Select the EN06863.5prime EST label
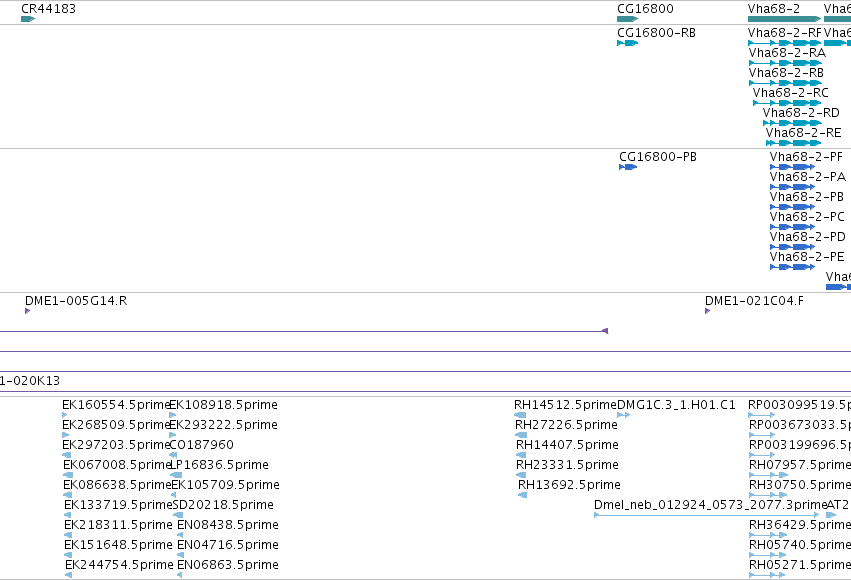851x580 pixels. click(x=228, y=565)
